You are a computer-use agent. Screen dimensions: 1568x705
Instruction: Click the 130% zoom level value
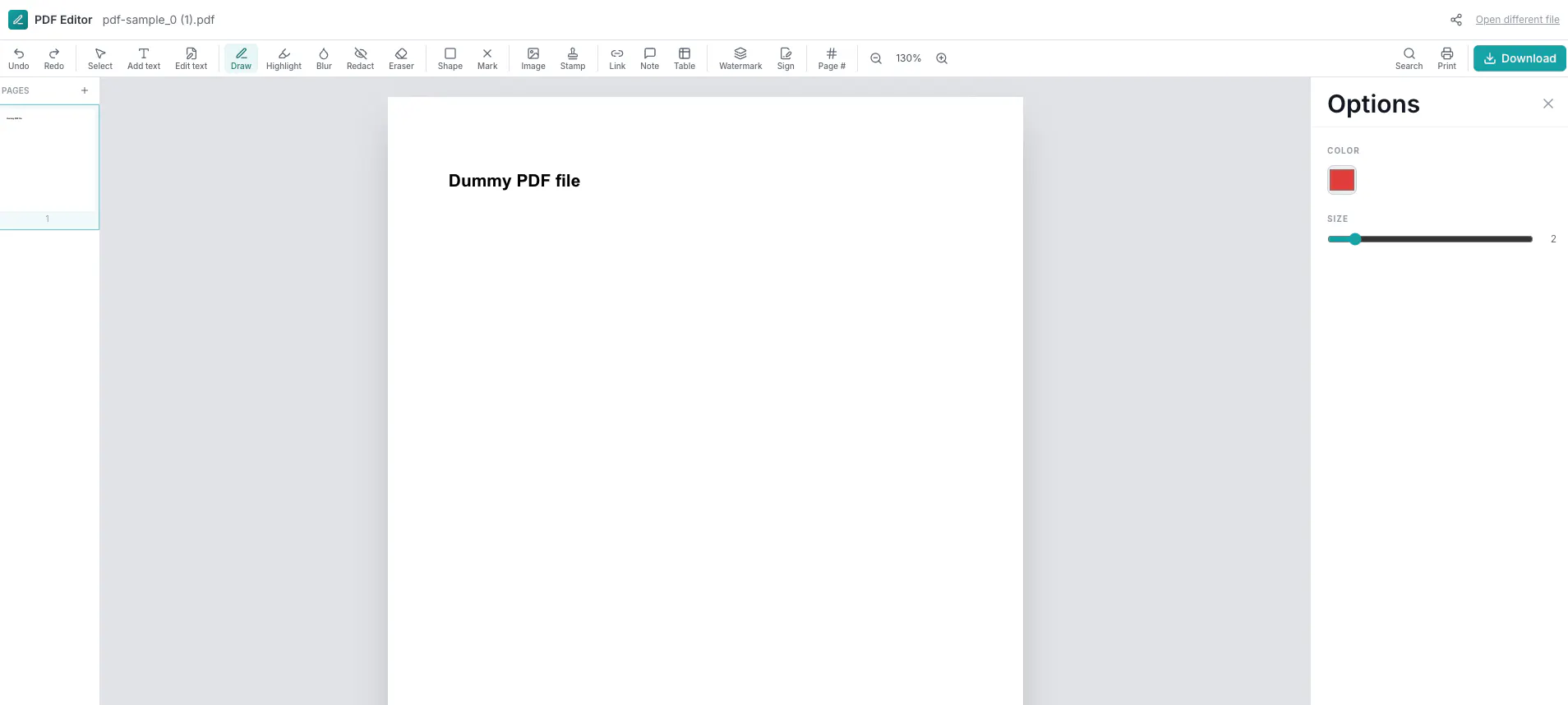tap(909, 58)
